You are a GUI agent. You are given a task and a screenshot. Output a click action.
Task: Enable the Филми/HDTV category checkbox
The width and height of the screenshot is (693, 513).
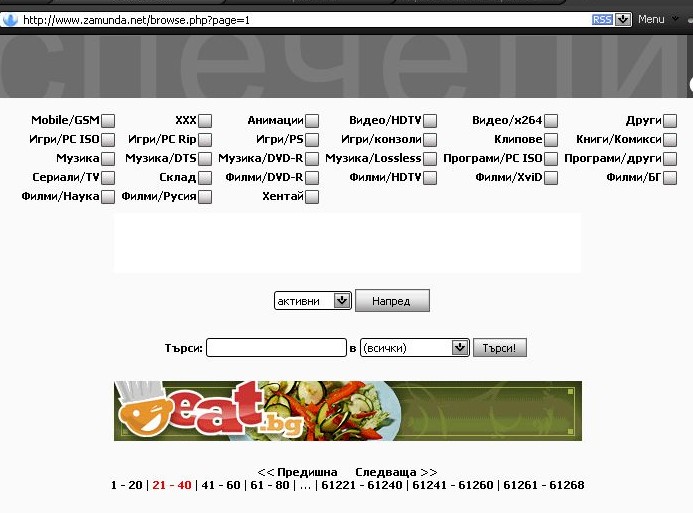430,178
